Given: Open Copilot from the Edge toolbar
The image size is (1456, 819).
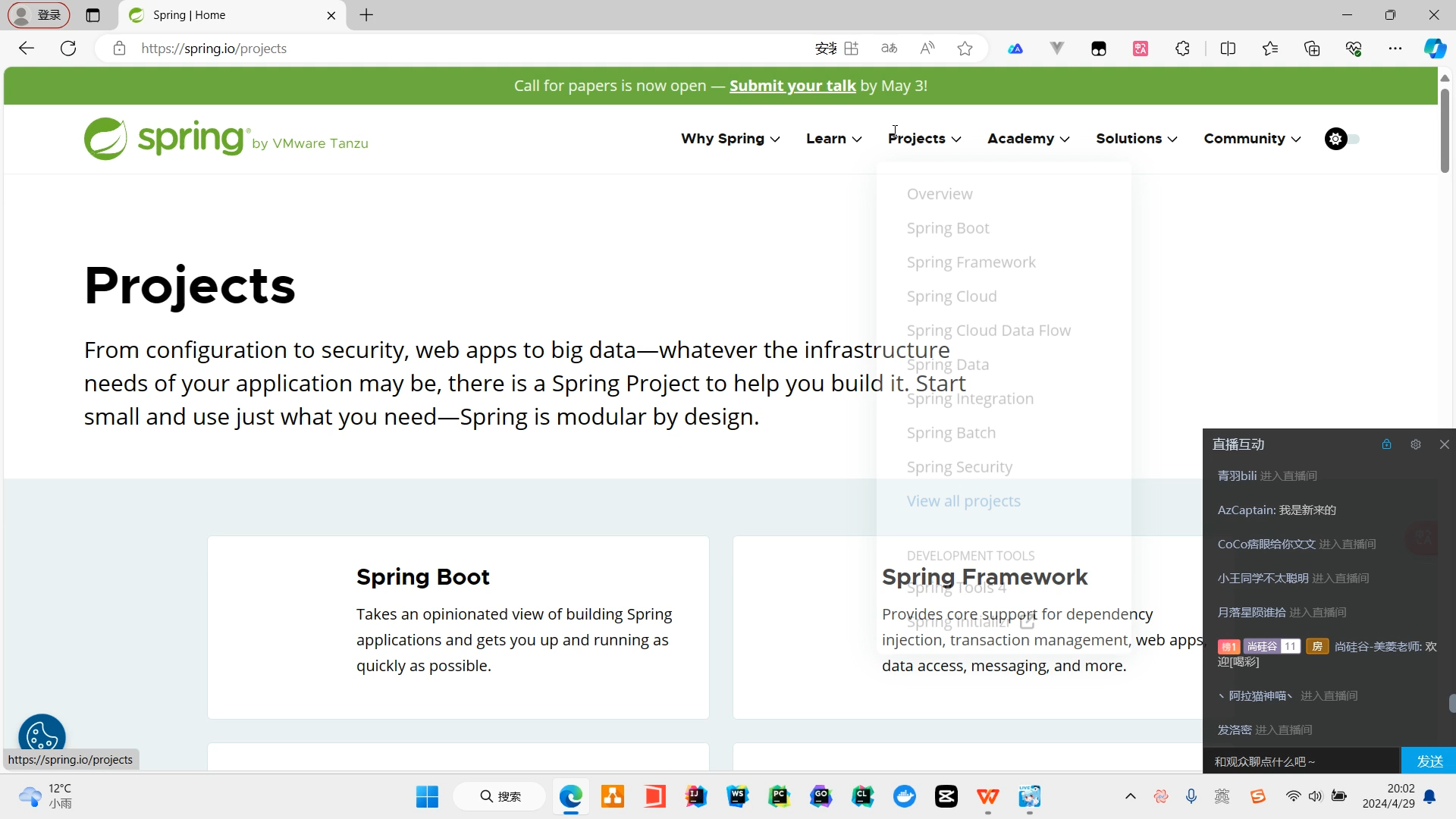Looking at the screenshot, I should tap(1435, 48).
